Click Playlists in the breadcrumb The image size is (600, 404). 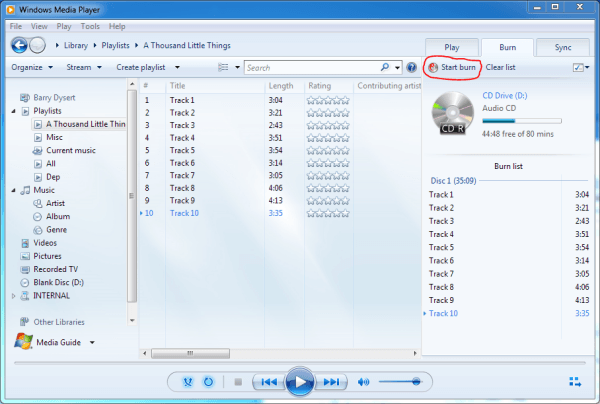tap(115, 46)
